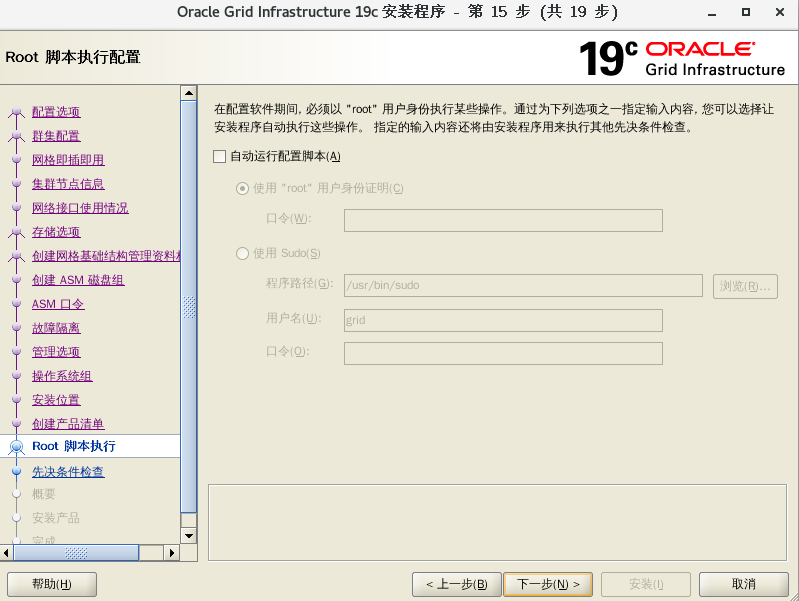Select the 使用 Sudo radio button

click(242, 253)
